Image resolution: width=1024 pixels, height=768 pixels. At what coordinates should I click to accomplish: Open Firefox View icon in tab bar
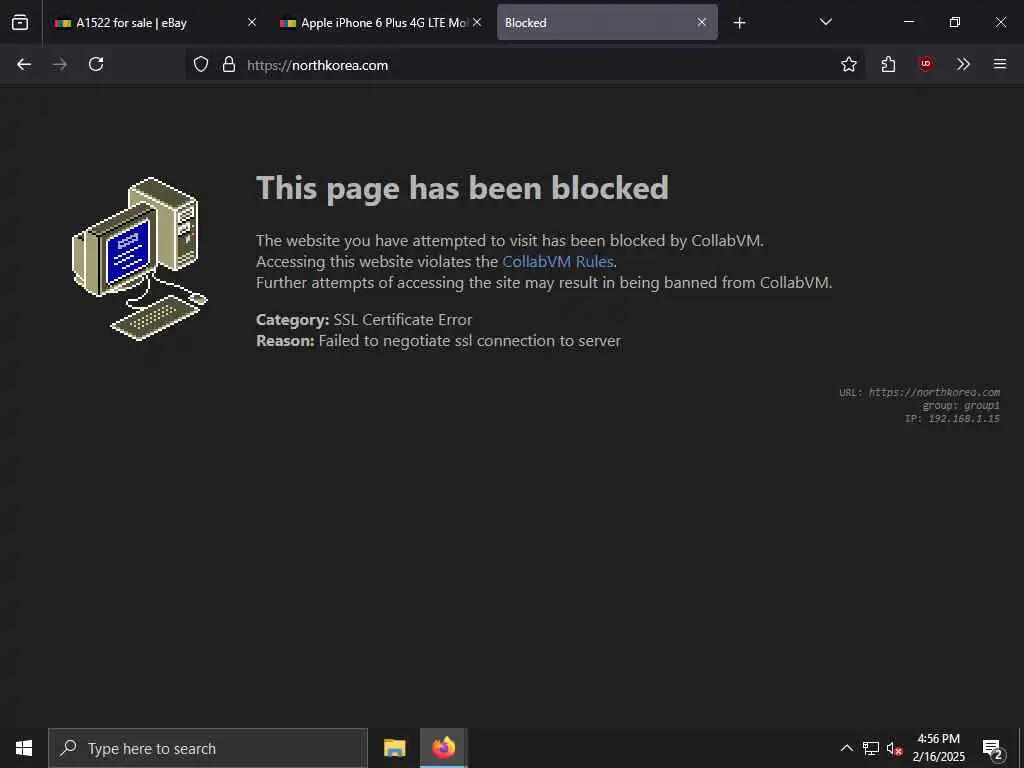(x=20, y=22)
